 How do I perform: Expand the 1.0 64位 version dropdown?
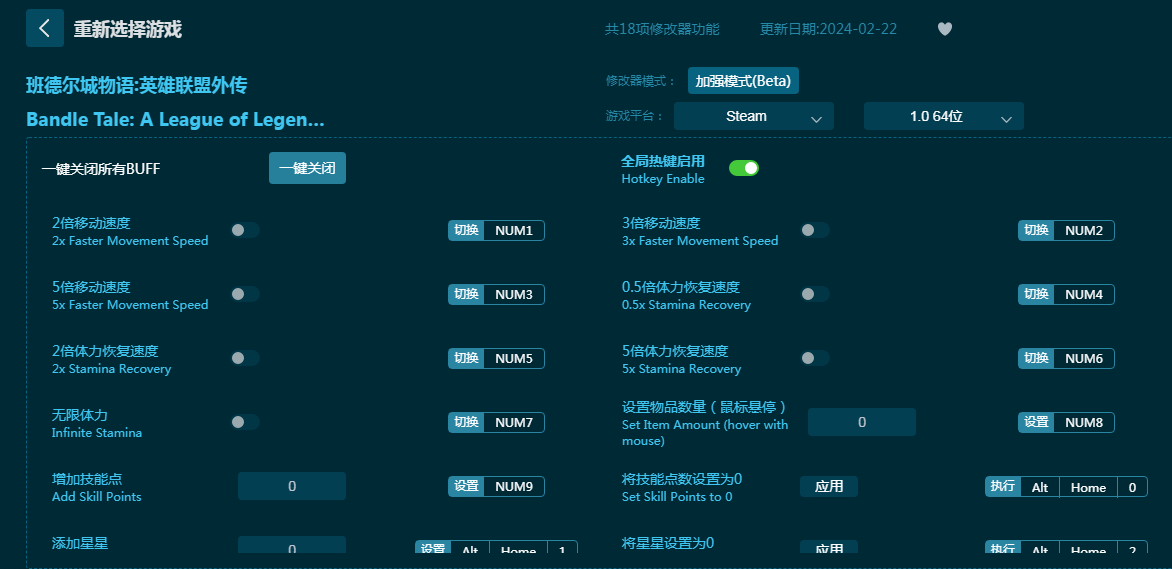(943, 116)
